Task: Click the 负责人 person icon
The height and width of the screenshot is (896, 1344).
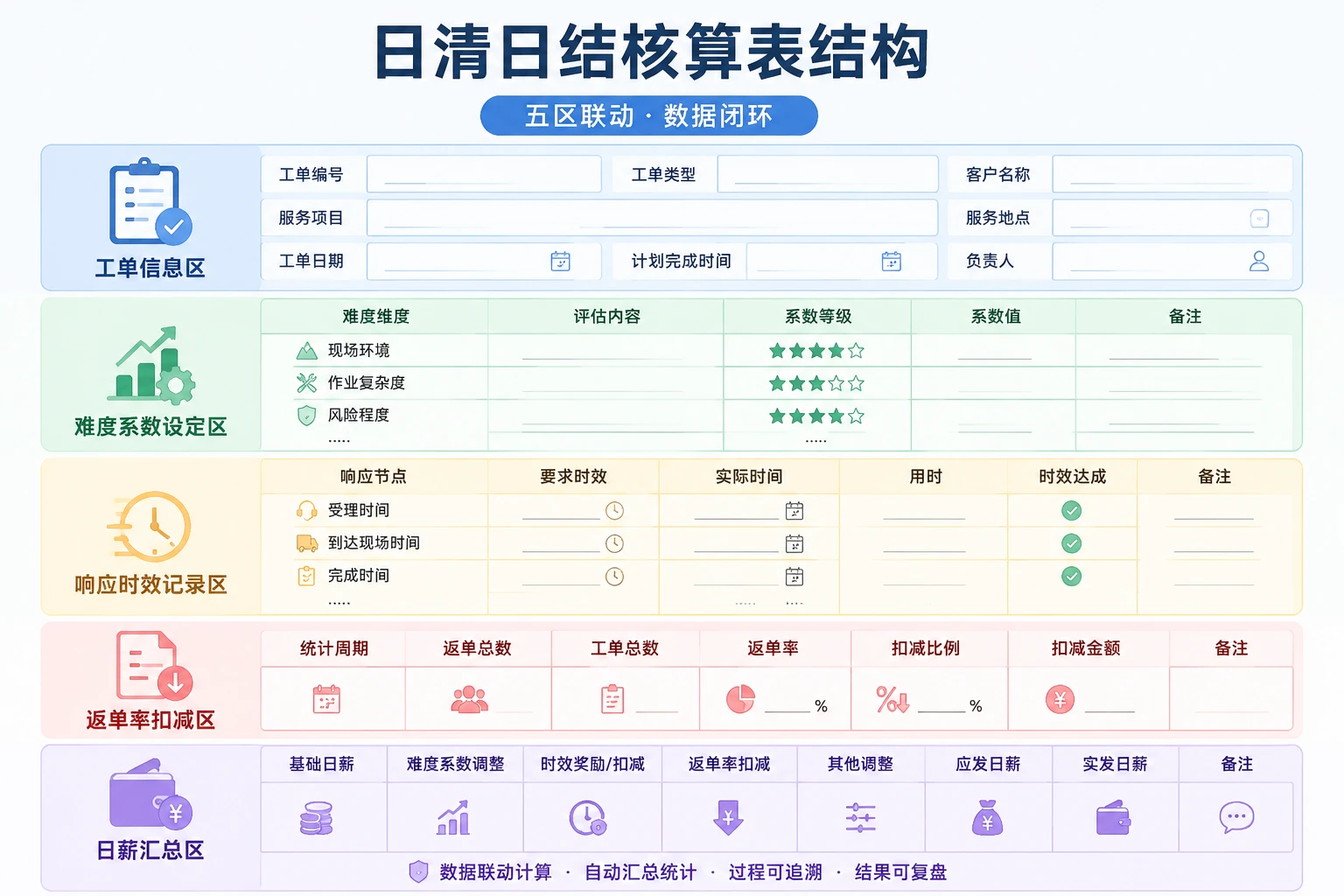Action: 1259,261
